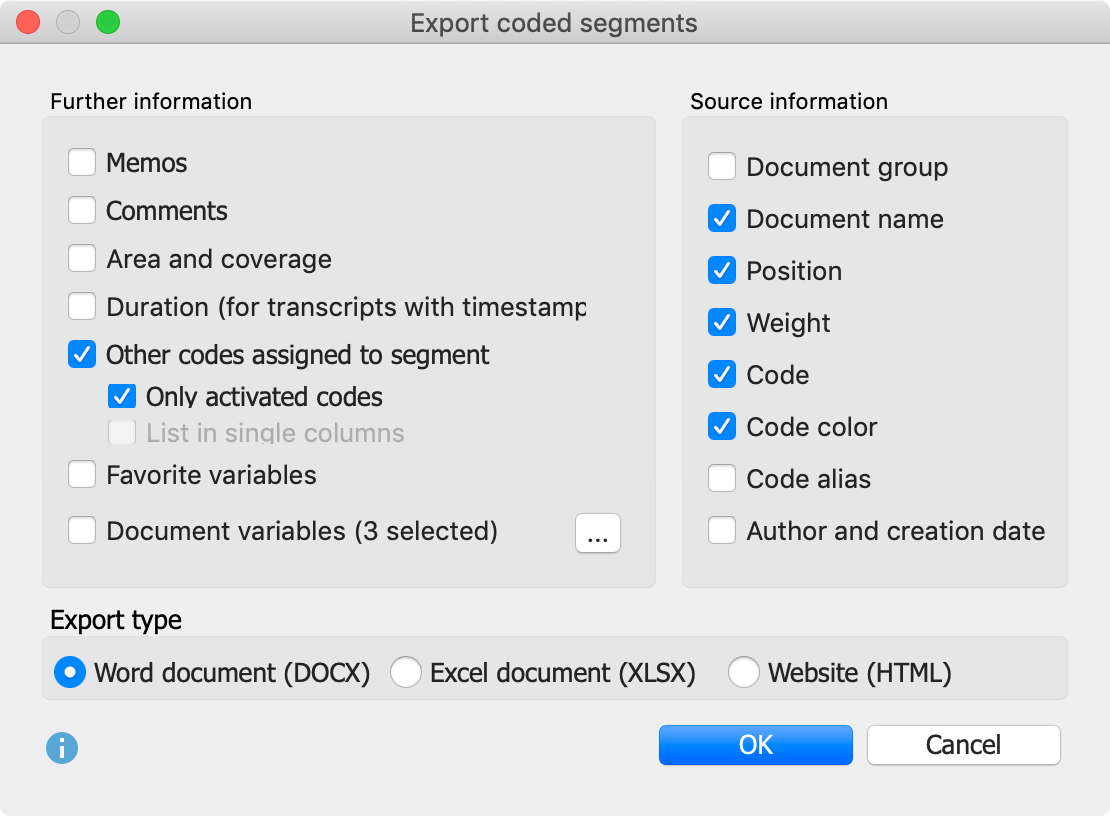Disable the Code color option
The image size is (1110, 816).
tap(722, 426)
